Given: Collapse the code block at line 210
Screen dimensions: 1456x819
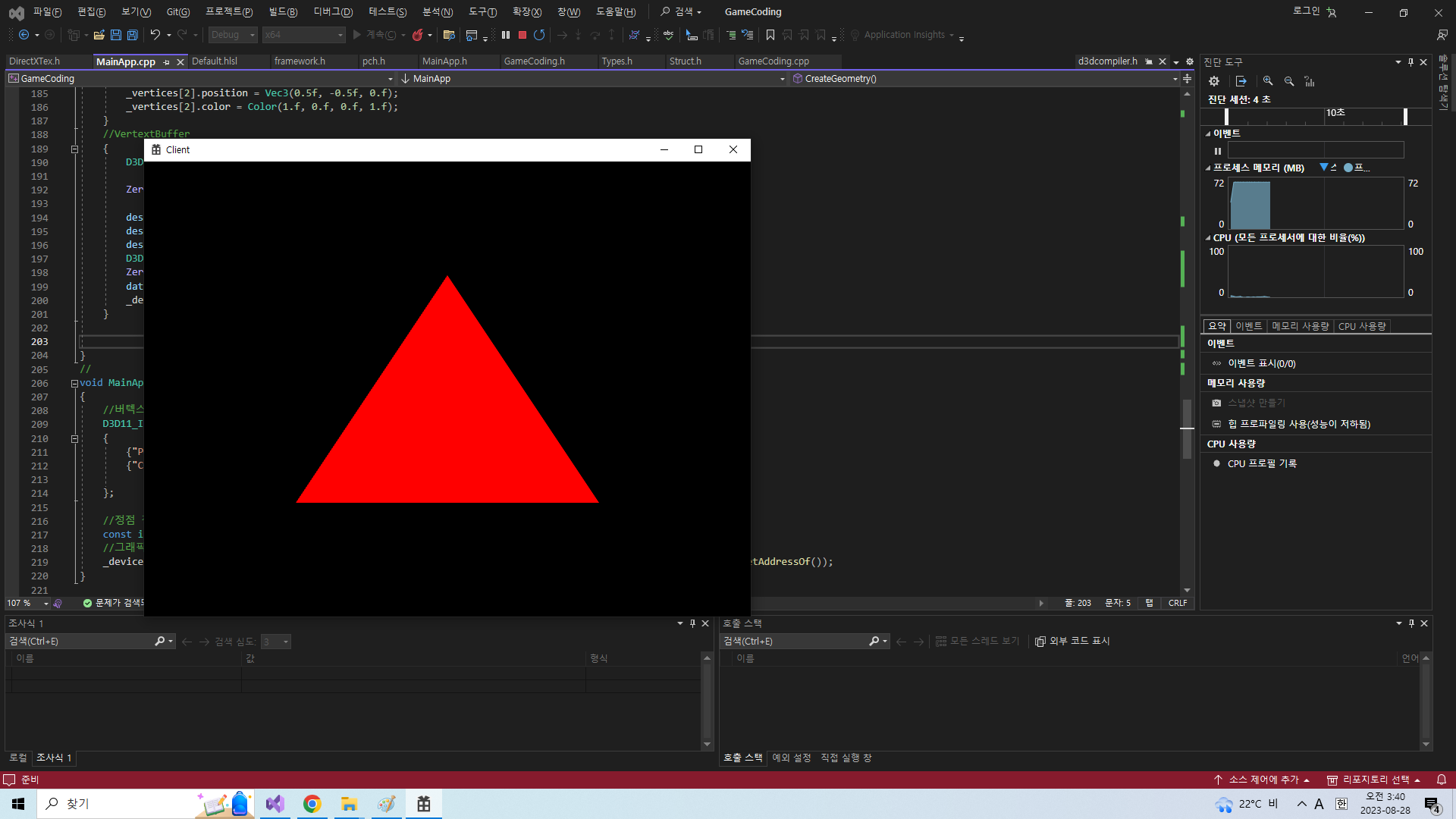Looking at the screenshot, I should pos(74,439).
